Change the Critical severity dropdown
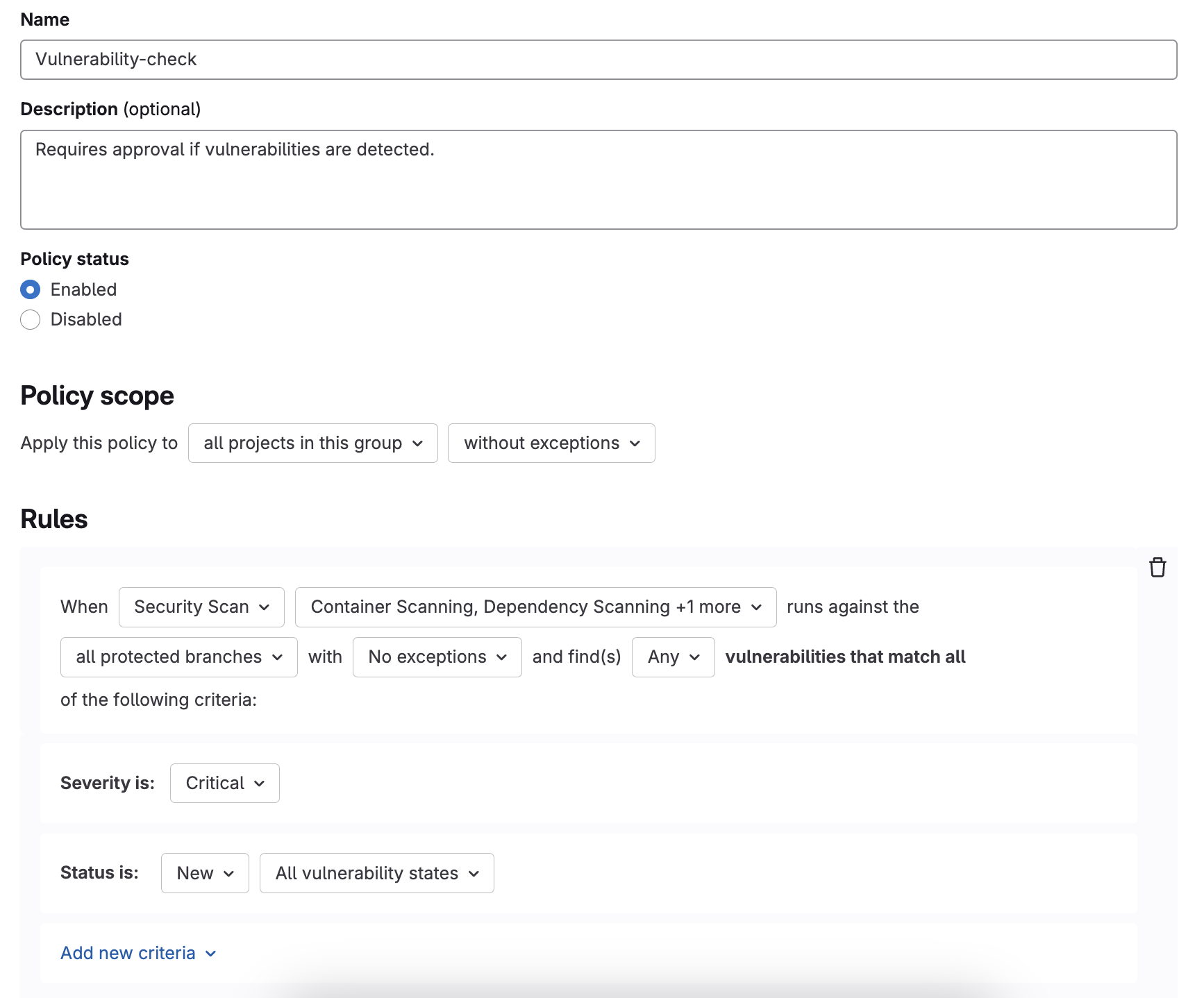 (224, 784)
